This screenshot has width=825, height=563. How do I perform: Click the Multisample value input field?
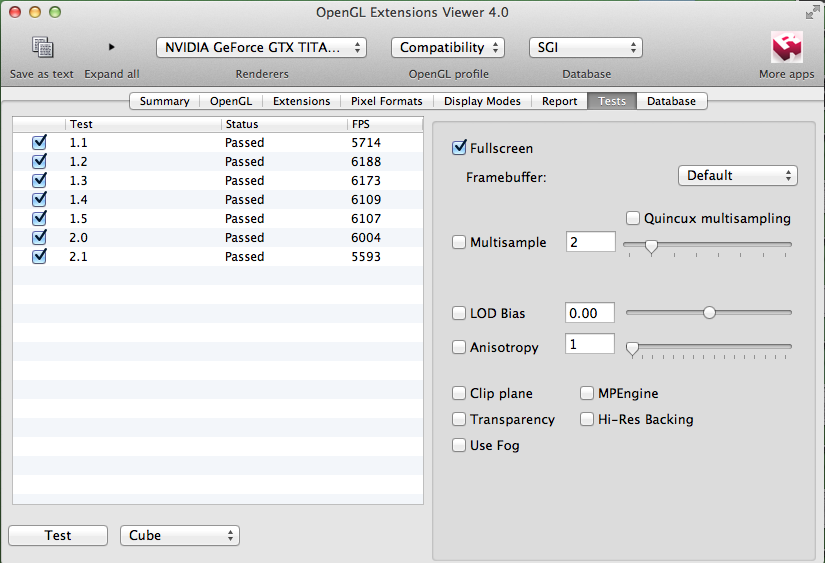tap(590, 242)
